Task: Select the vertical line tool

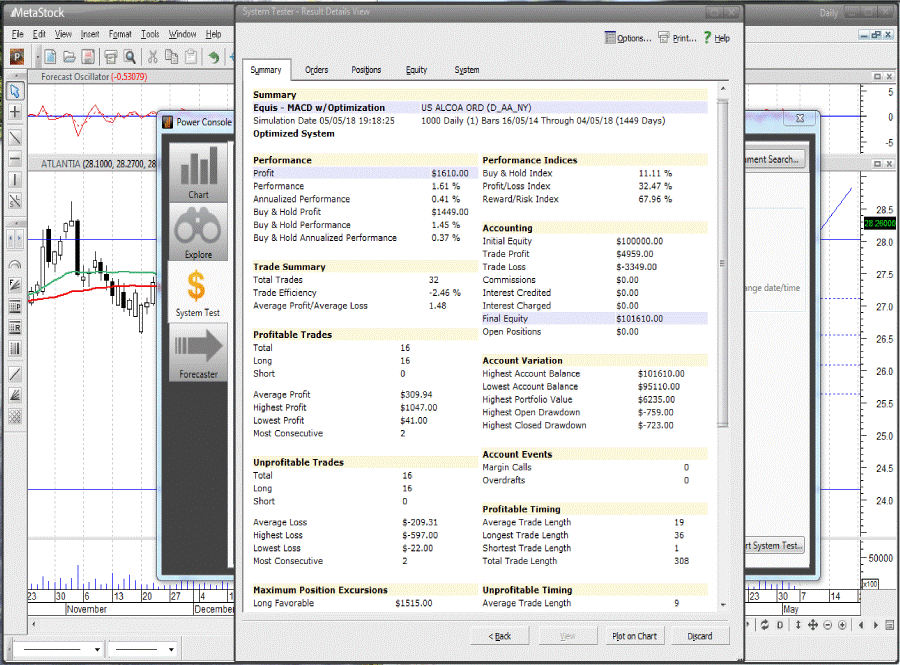Action: pyautogui.click(x=15, y=180)
